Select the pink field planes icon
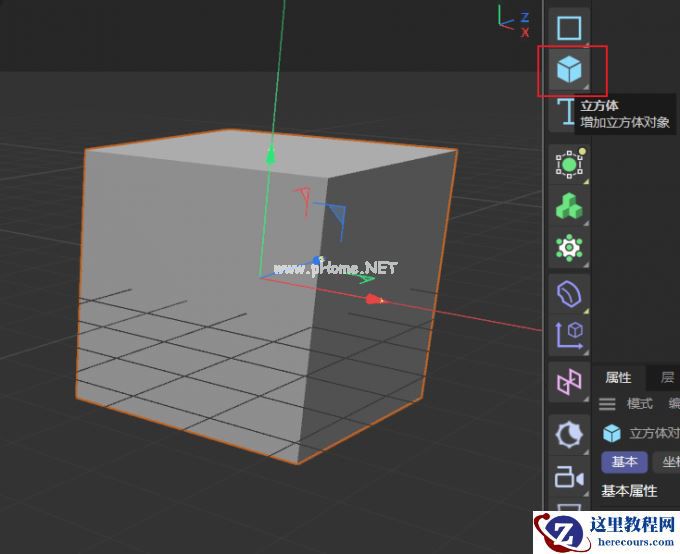This screenshot has width=680, height=554. click(x=569, y=381)
